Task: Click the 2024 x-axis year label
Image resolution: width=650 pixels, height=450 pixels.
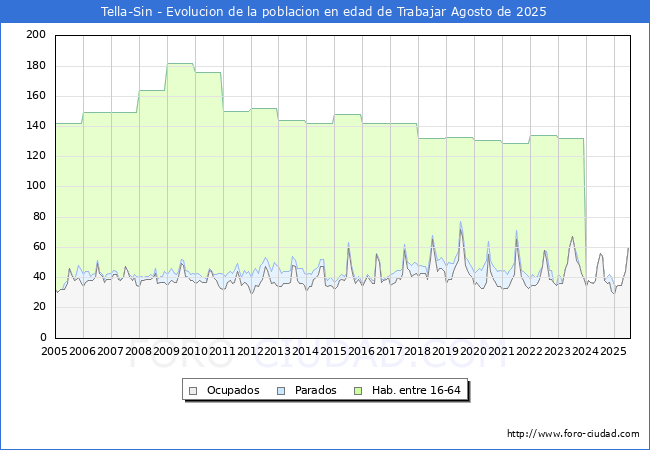Action: 585,351
